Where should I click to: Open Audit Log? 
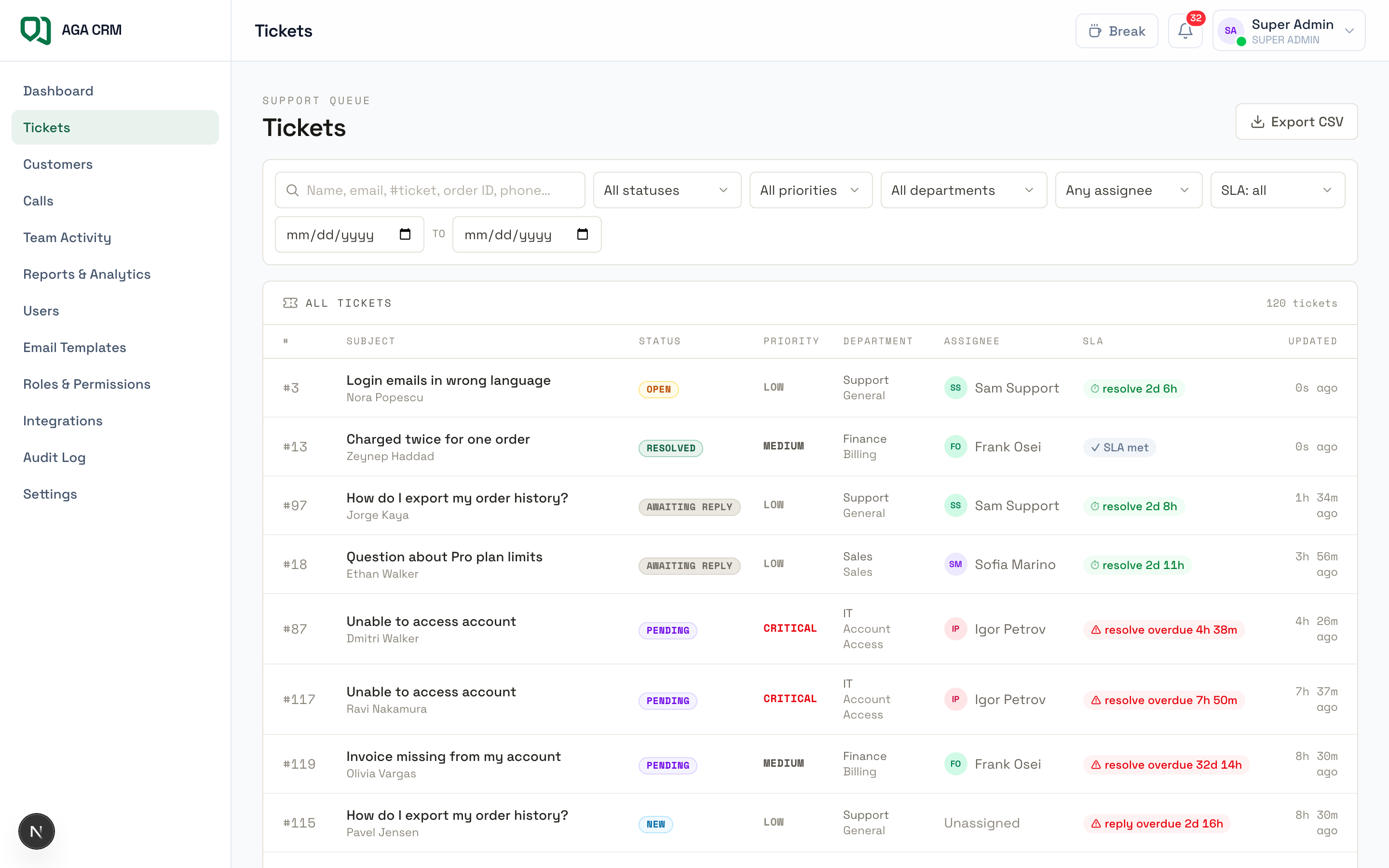pos(115,458)
